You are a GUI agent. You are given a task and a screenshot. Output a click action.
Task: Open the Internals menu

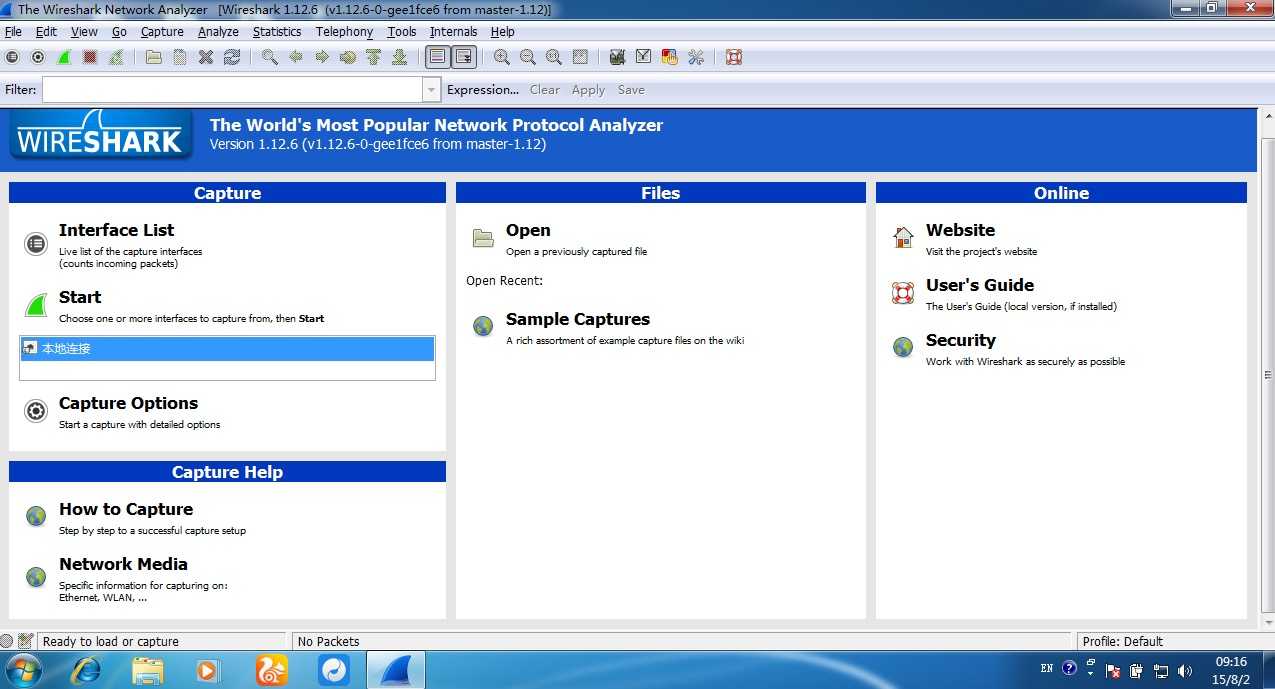coord(453,32)
